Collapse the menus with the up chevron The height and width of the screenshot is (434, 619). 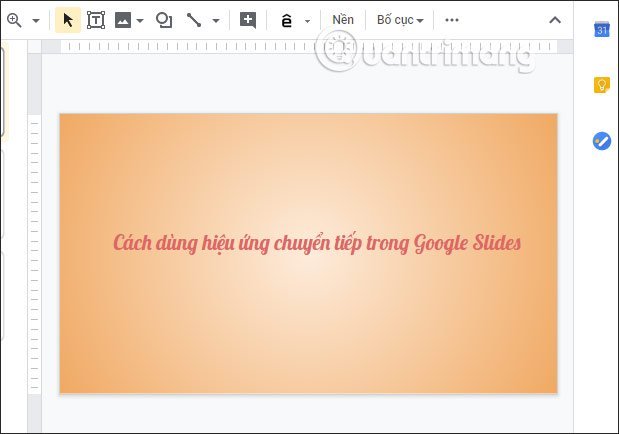[x=555, y=20]
